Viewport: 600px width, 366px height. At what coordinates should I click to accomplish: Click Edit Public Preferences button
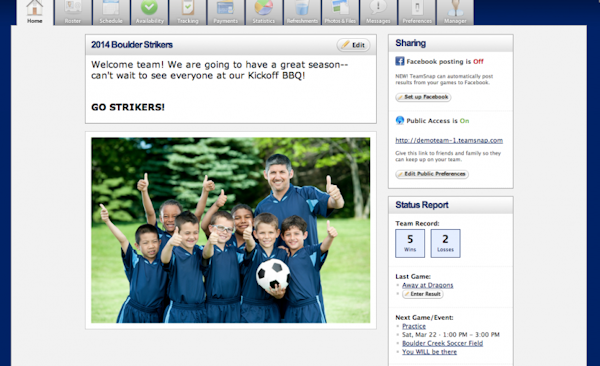click(432, 174)
